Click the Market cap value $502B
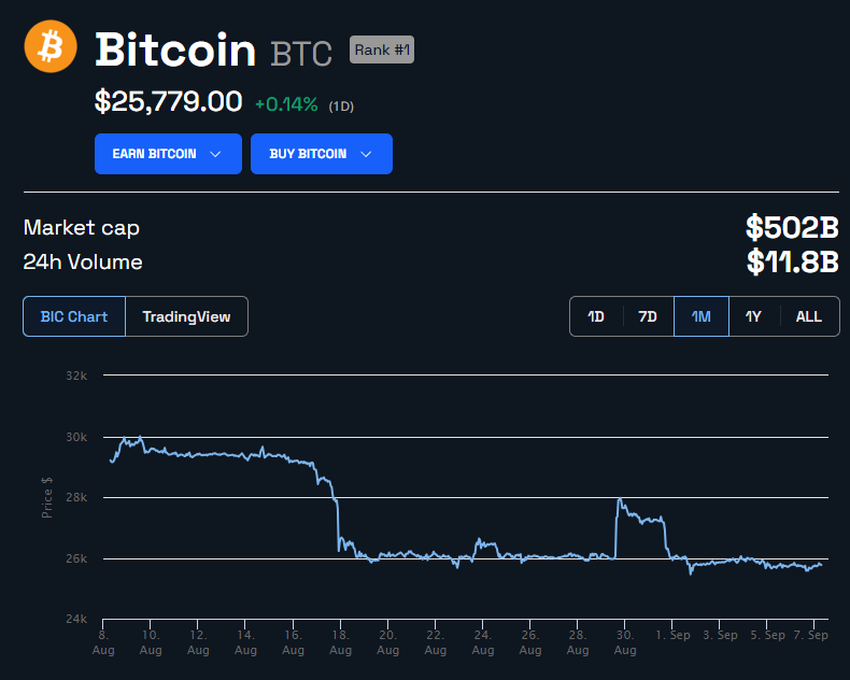The height and width of the screenshot is (680, 850). 793,227
